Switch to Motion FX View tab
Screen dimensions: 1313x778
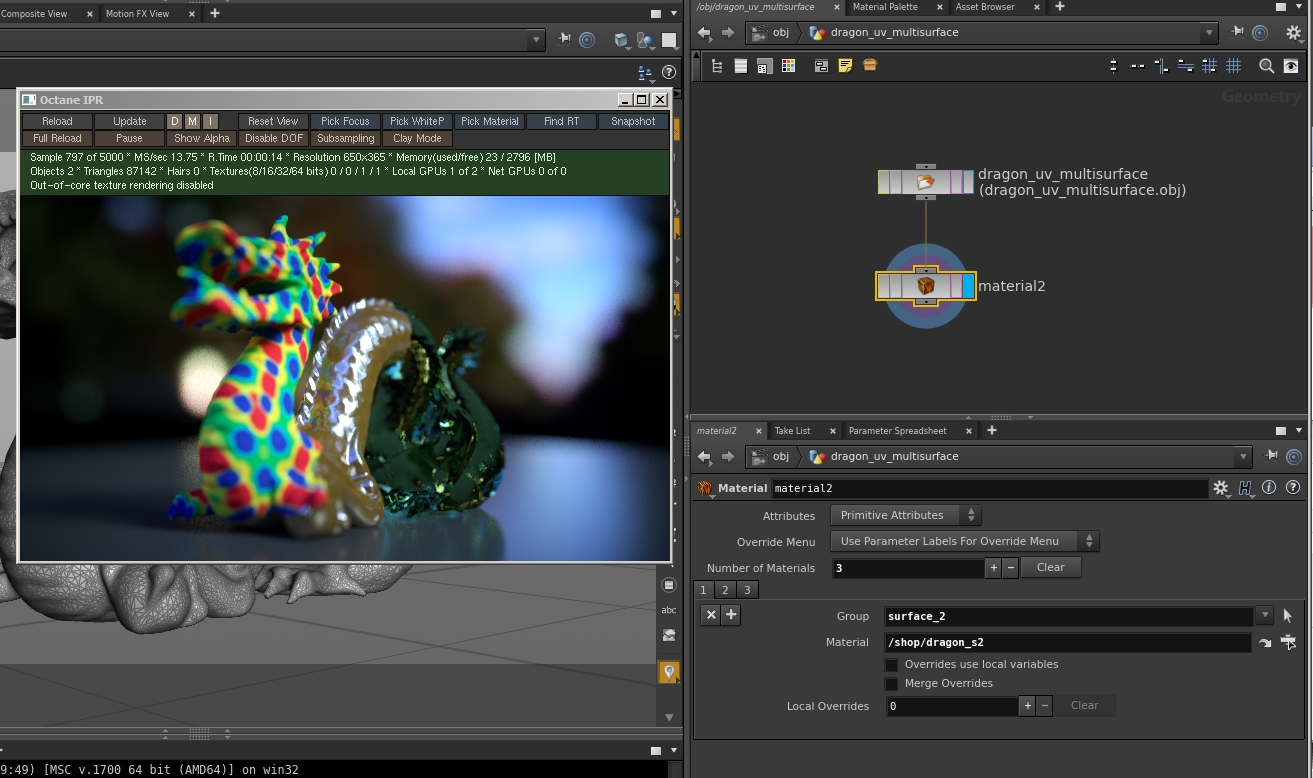(x=138, y=14)
